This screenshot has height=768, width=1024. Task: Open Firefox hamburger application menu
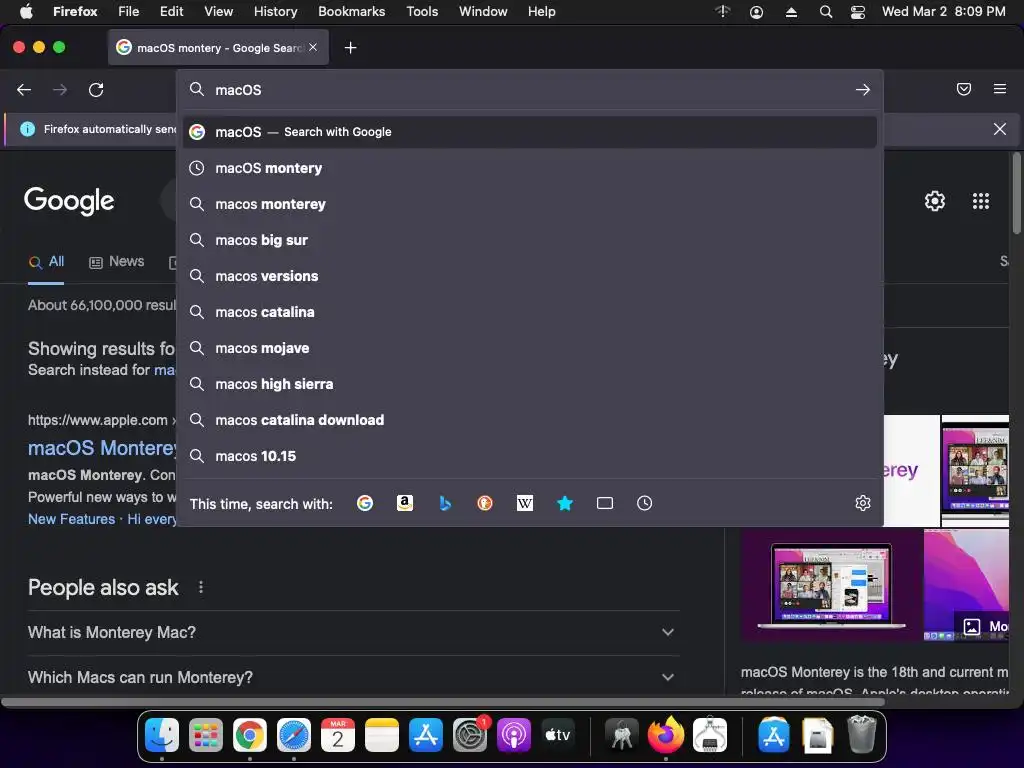(x=1000, y=89)
